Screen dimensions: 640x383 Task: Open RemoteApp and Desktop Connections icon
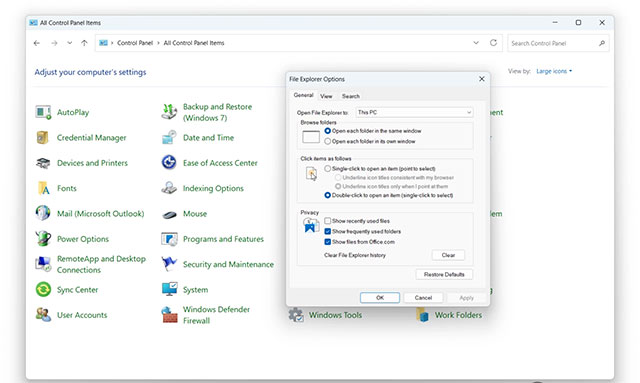click(43, 264)
